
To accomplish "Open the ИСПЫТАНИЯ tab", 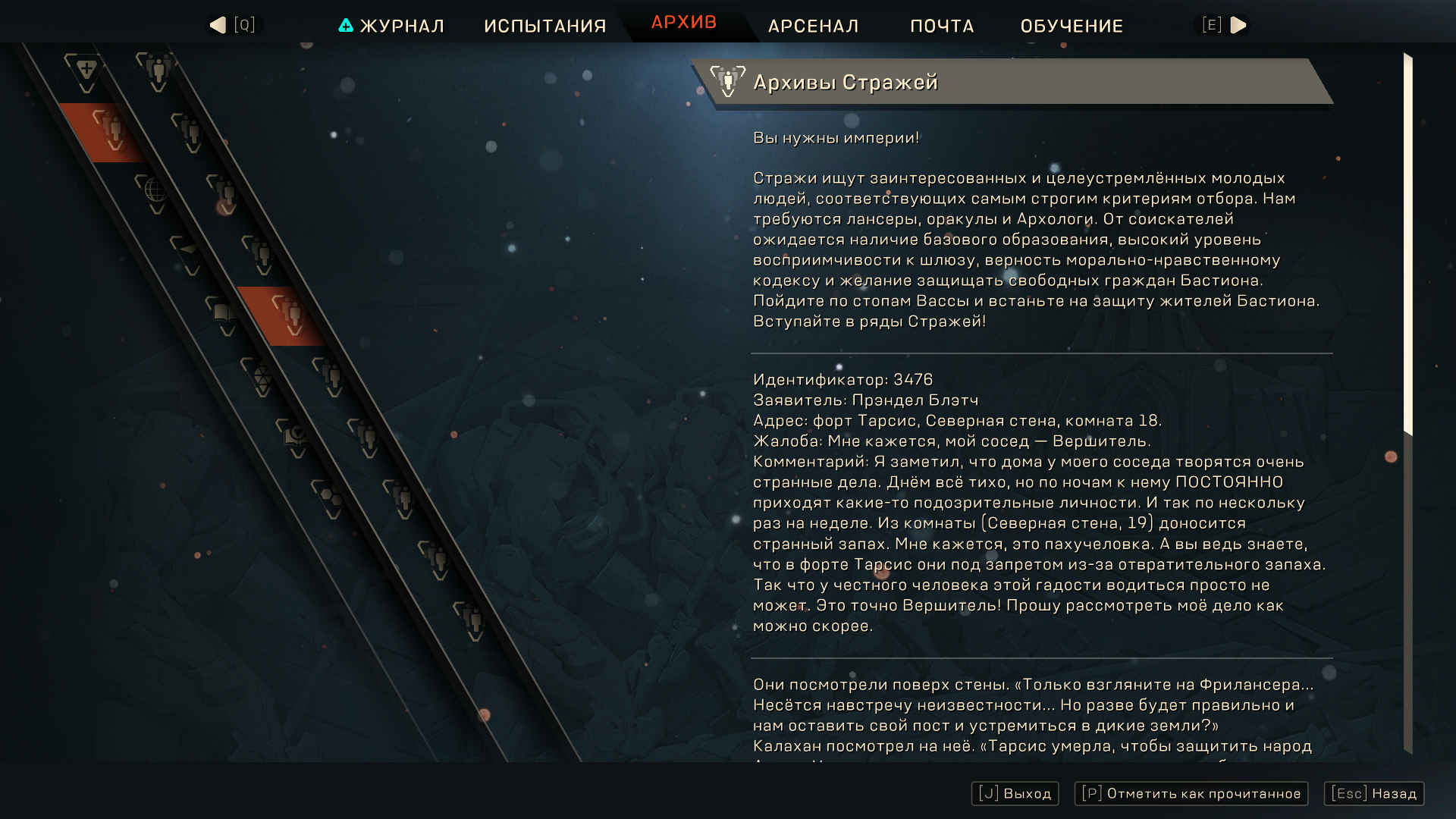I will click(x=545, y=26).
